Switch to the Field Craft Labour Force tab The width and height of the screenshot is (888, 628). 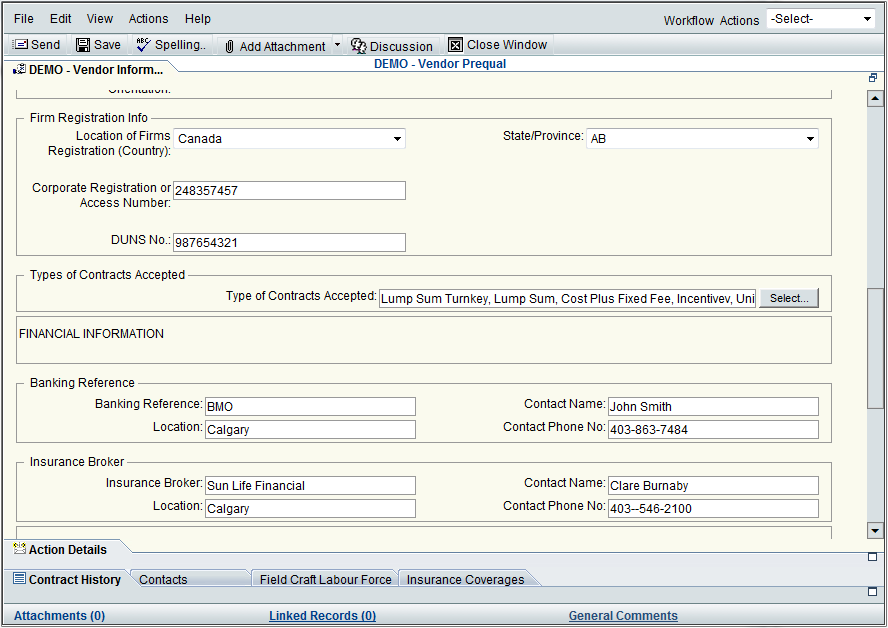coord(325,580)
